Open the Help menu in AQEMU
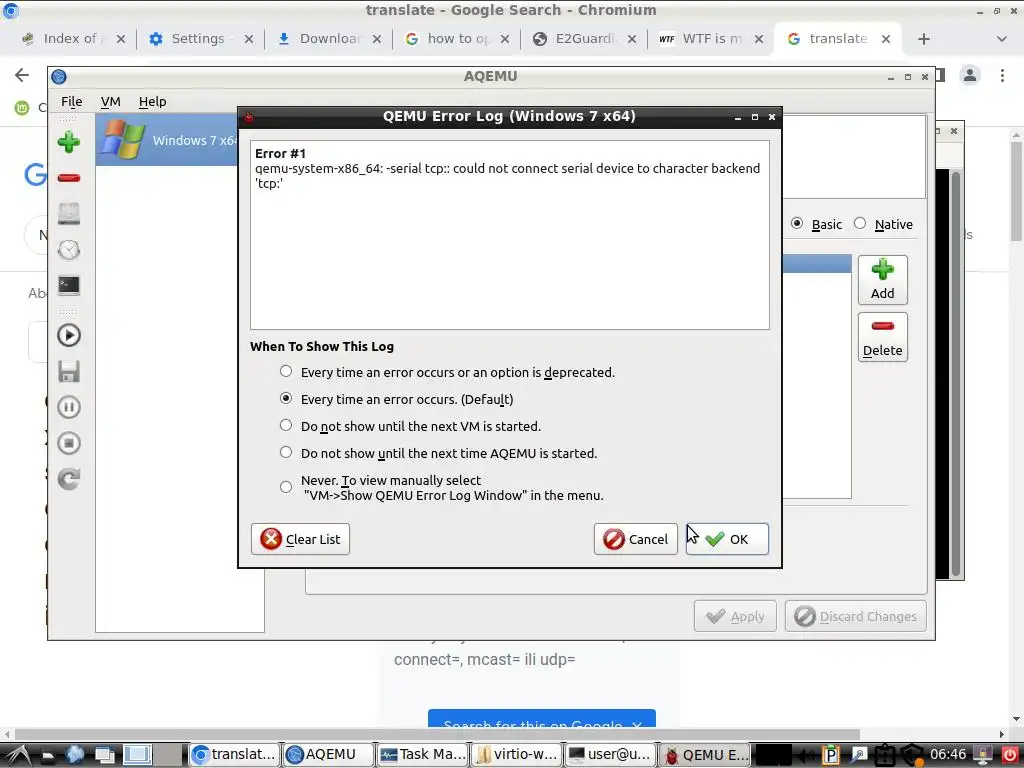This screenshot has height=768, width=1024. [152, 101]
